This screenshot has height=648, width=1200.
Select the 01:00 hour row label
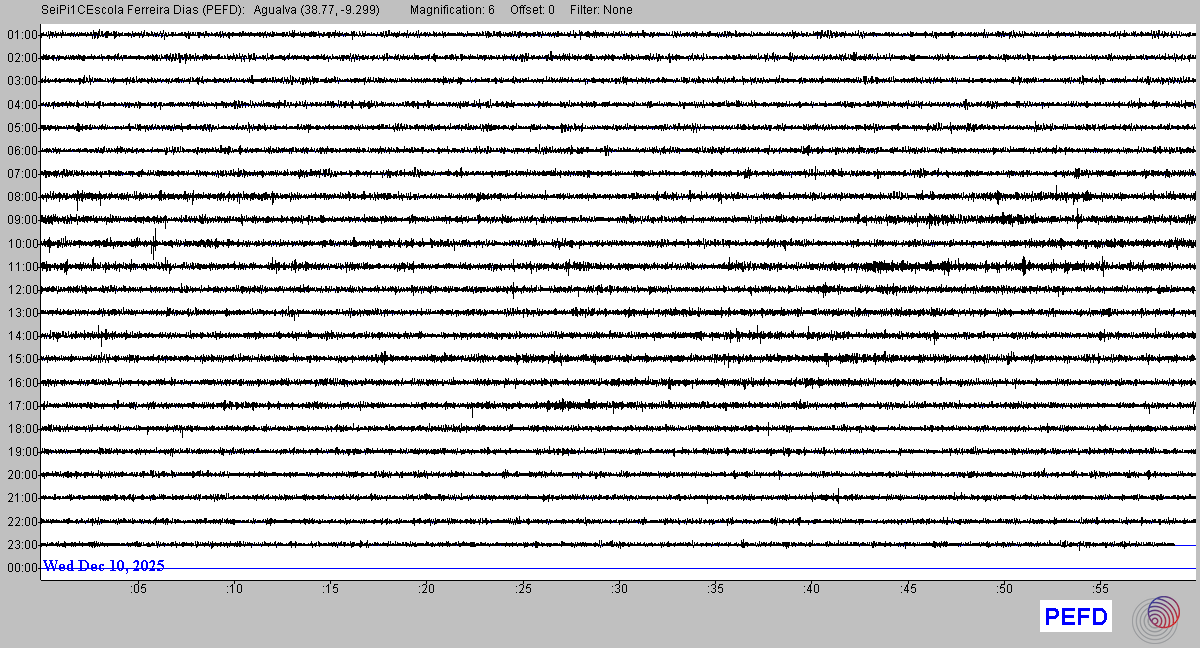point(22,35)
